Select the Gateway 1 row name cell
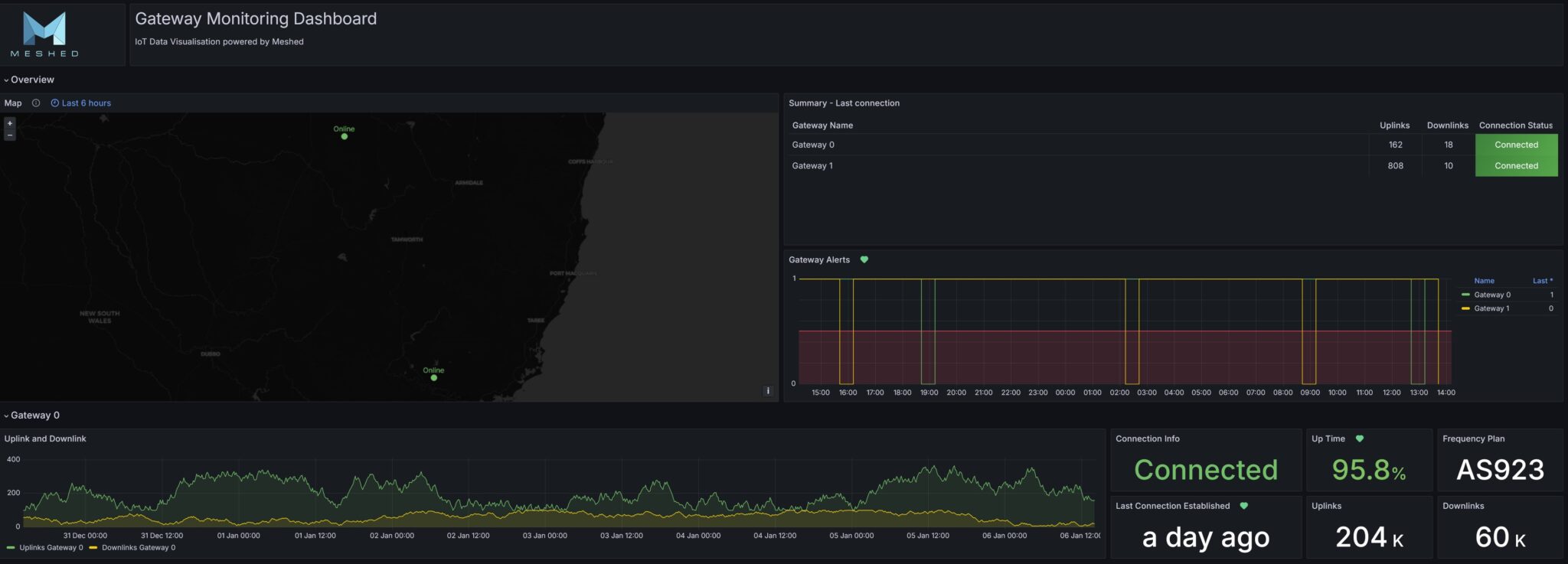 click(x=1077, y=166)
